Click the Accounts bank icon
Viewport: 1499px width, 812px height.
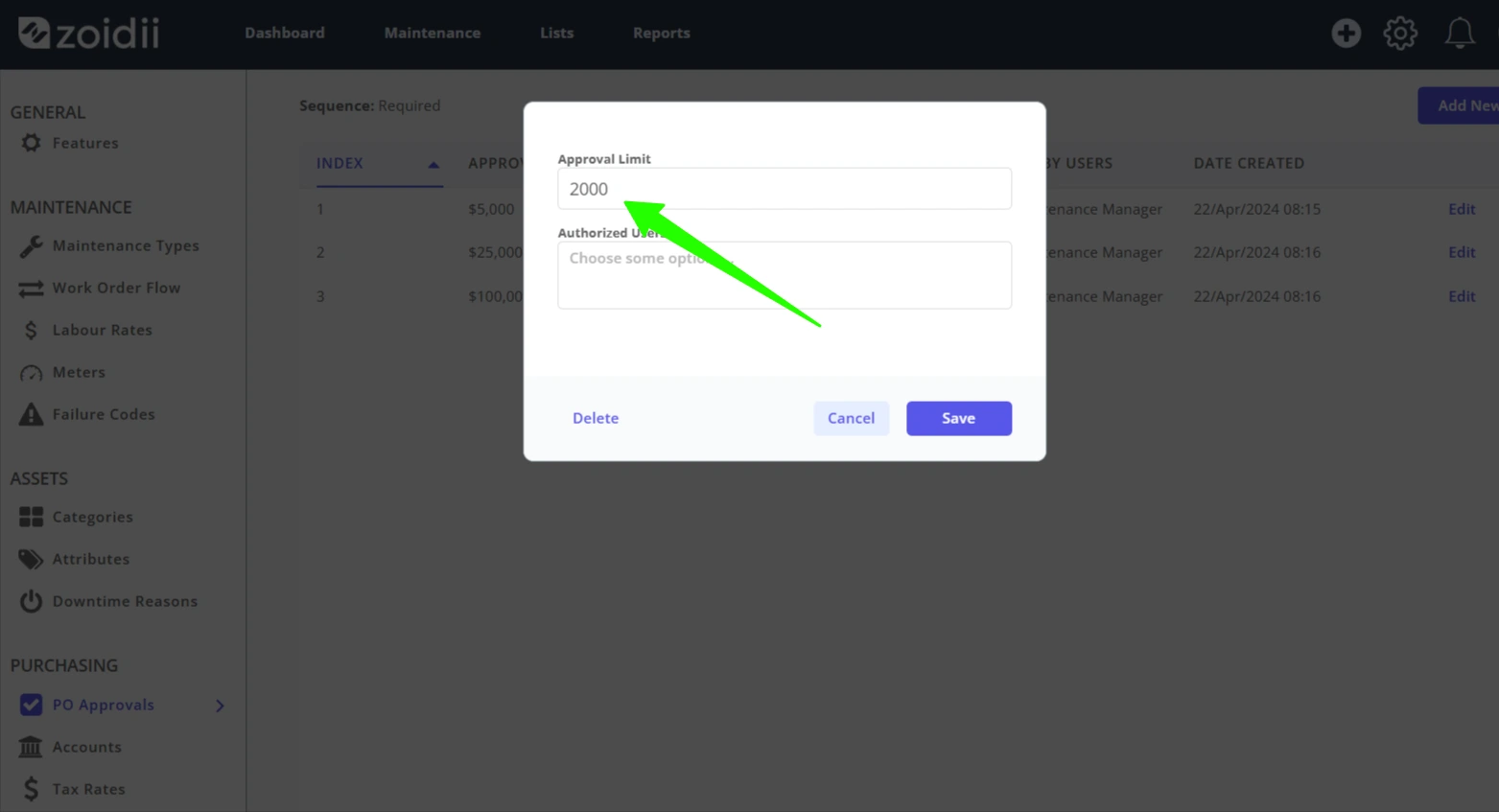31,747
